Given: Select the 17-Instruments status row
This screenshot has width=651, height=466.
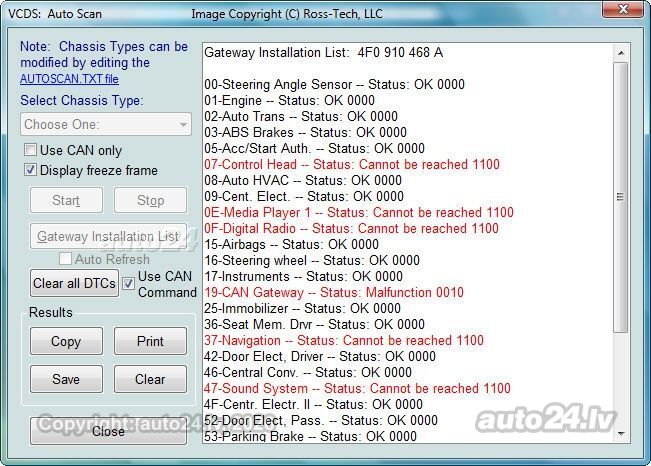Looking at the screenshot, I should (x=303, y=276).
